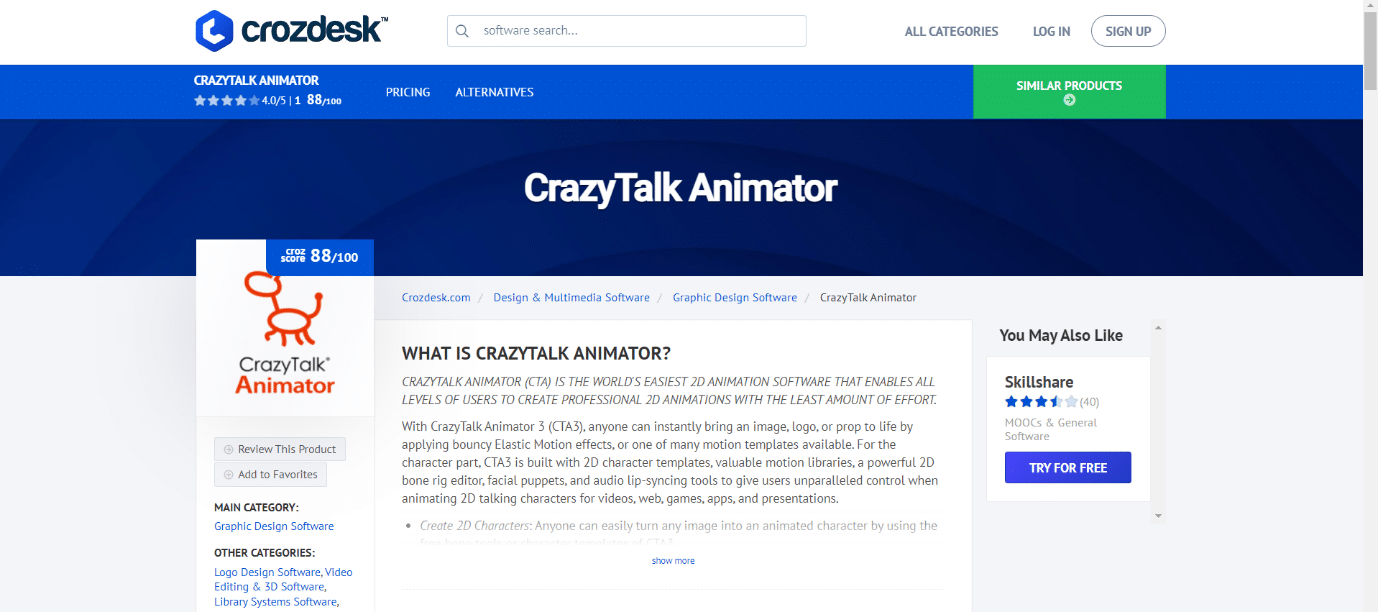Click the croz score 88/100 badge

click(320, 257)
